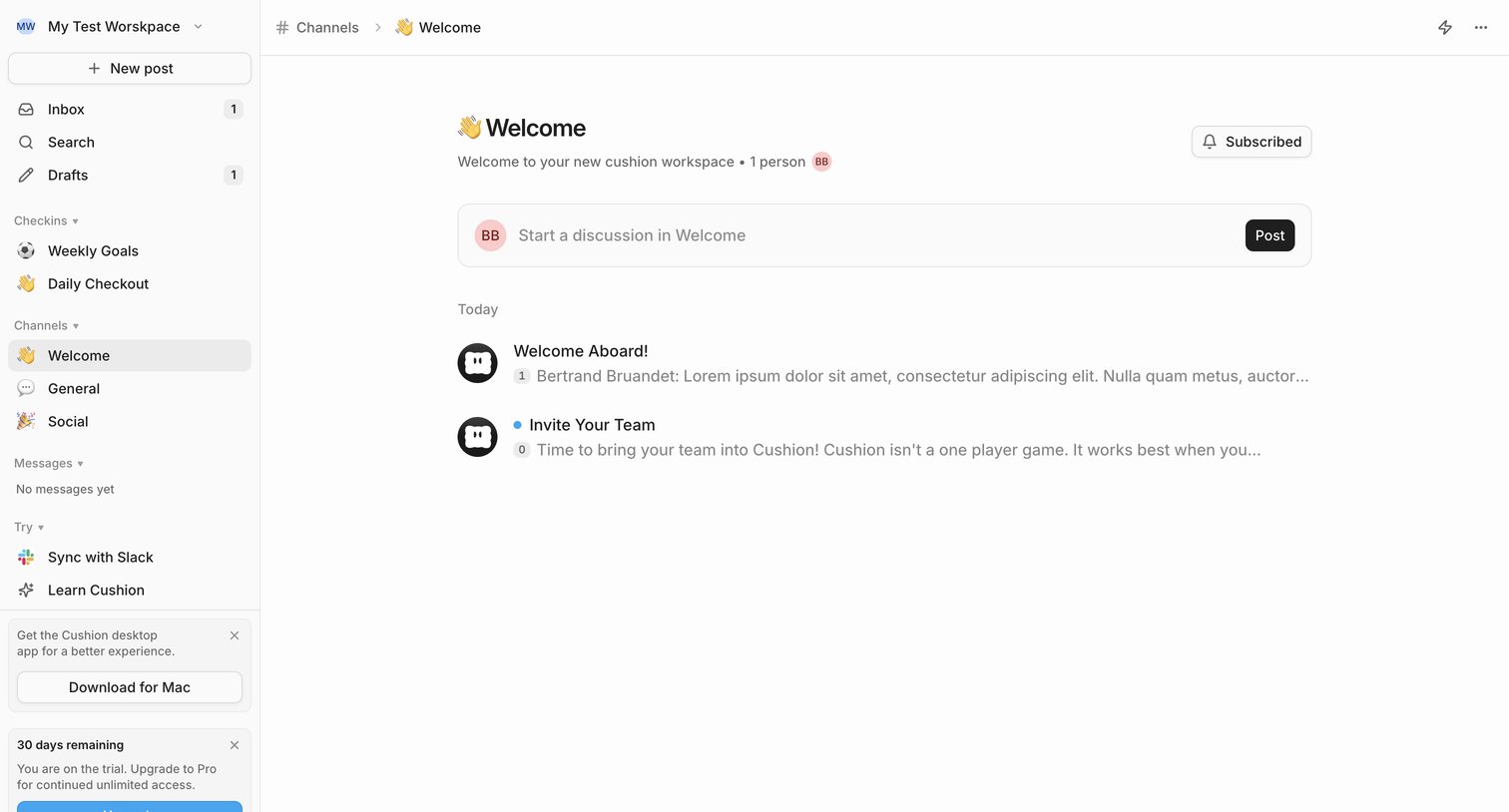
Task: Click the reply count badge on Welcome Aboard
Action: click(521, 376)
